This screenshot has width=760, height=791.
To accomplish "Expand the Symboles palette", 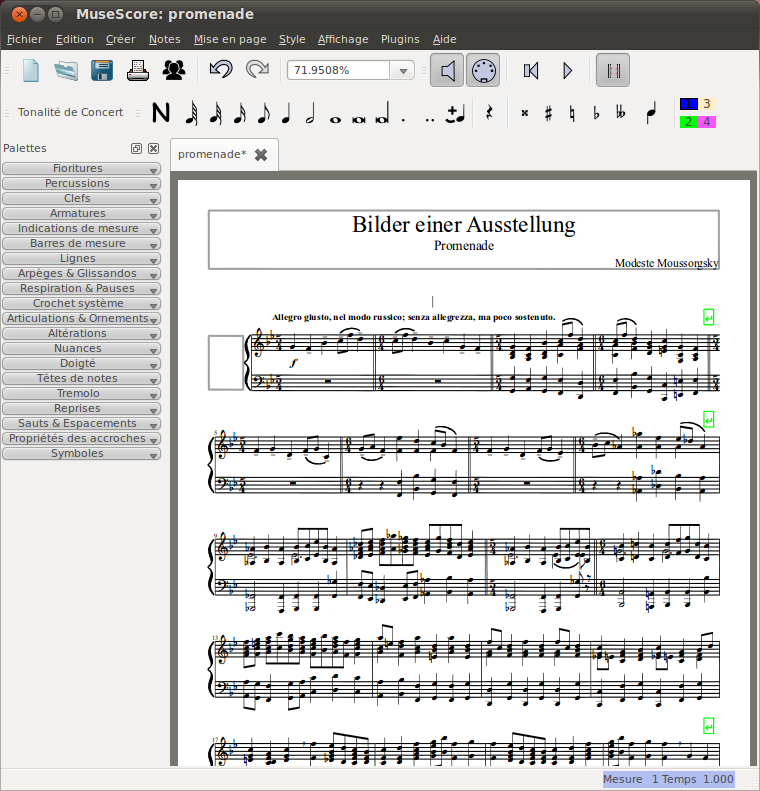I will [82, 454].
